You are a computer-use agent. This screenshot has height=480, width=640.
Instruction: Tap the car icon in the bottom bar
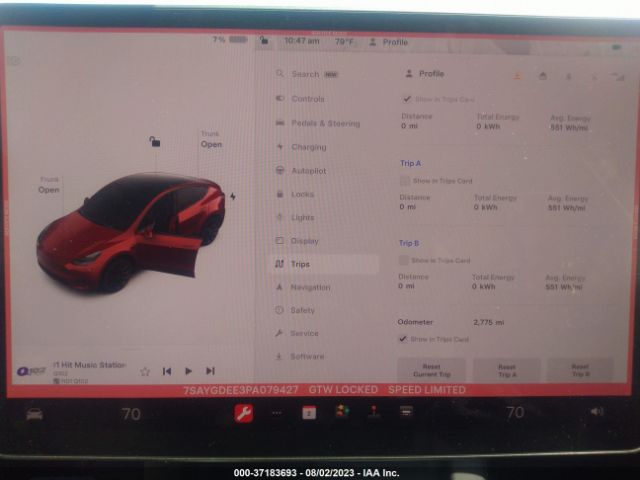click(34, 414)
